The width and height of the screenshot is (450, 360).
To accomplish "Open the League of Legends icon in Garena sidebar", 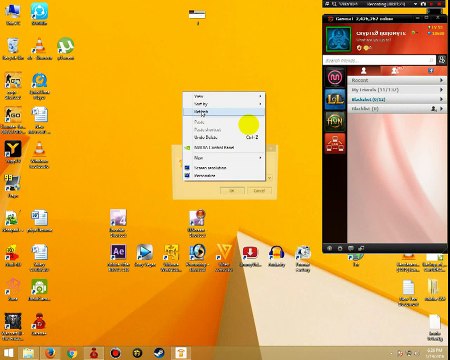I will coord(335,99).
